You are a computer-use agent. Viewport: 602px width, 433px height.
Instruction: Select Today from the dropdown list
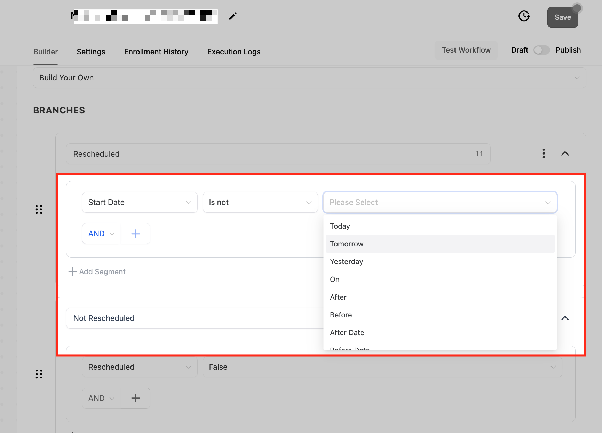(440, 226)
